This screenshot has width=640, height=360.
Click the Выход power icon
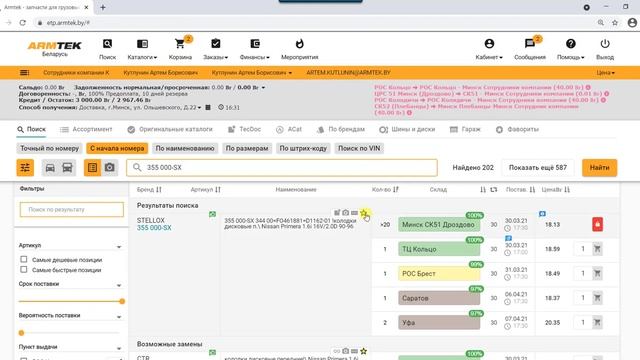[605, 44]
